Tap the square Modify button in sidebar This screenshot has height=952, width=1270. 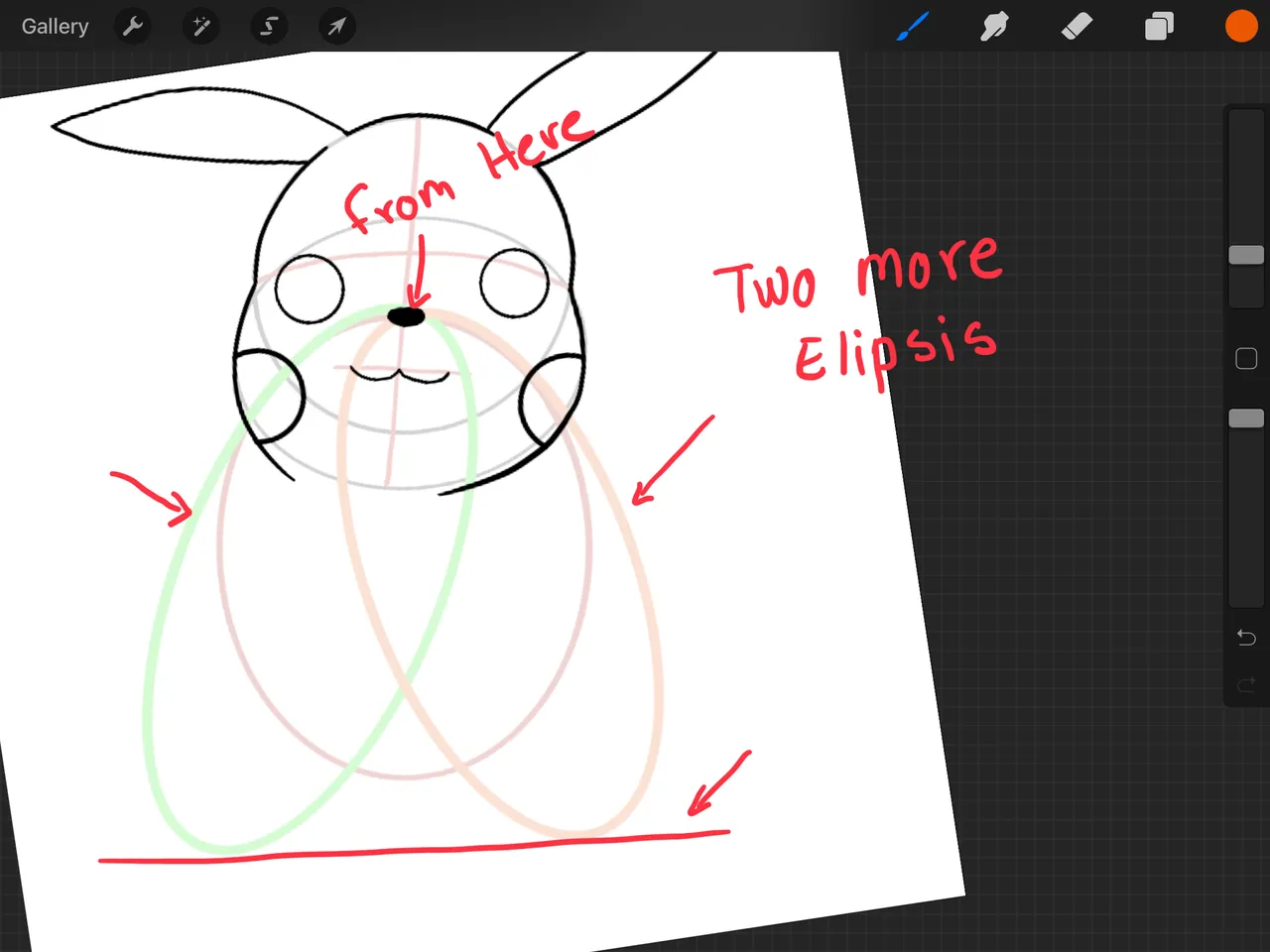click(1246, 359)
